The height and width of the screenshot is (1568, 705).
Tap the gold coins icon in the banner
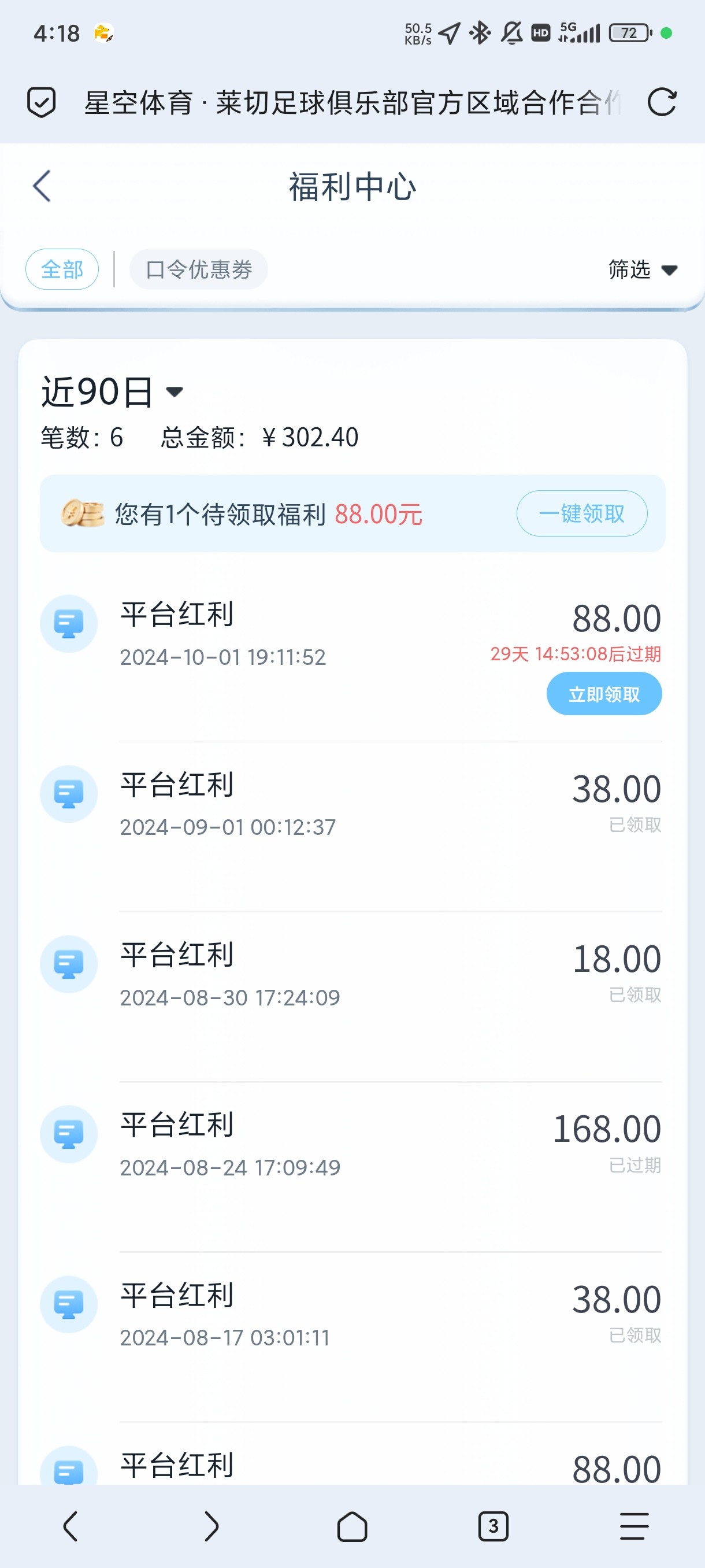point(83,513)
